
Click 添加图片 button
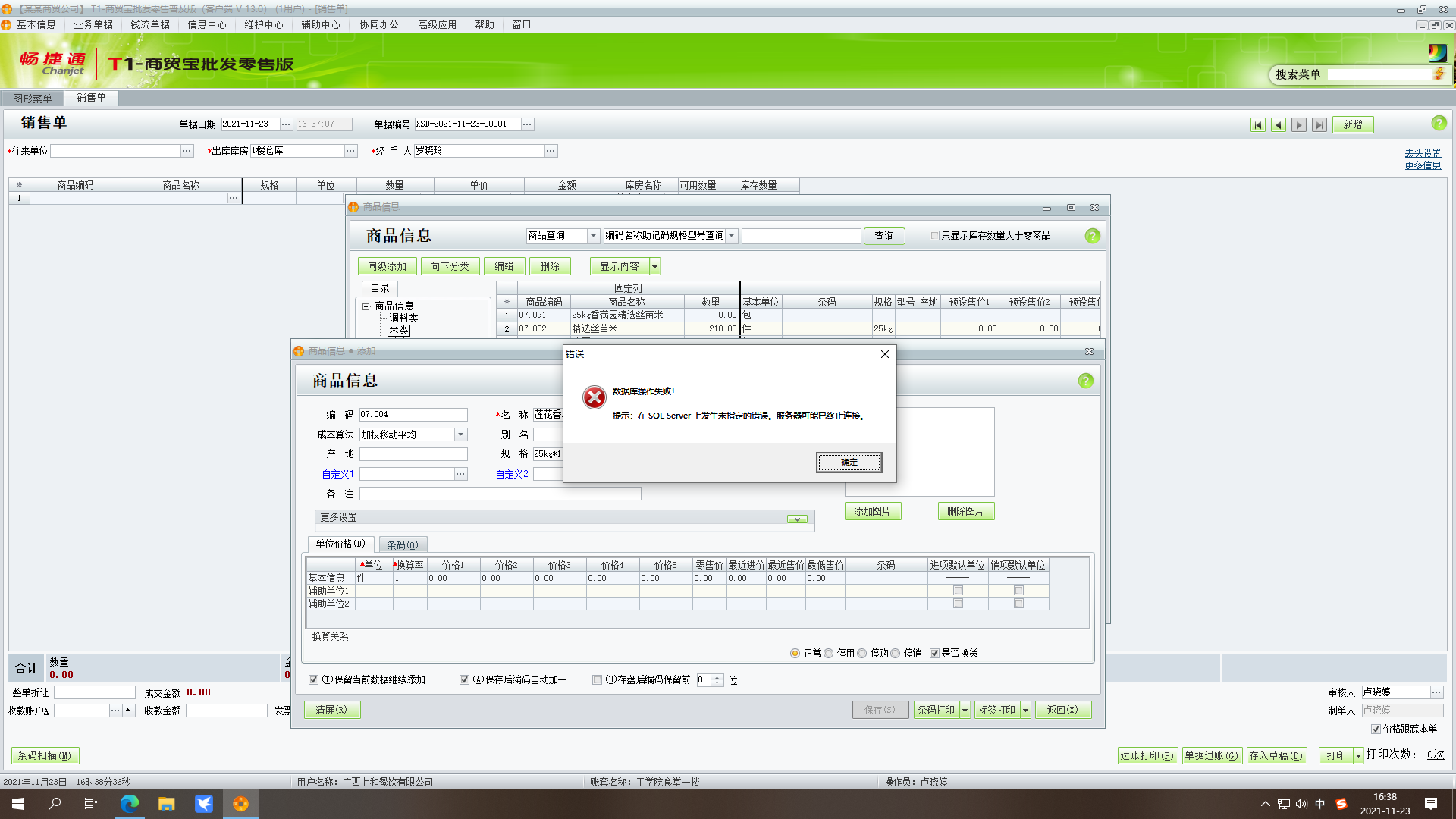click(x=872, y=511)
